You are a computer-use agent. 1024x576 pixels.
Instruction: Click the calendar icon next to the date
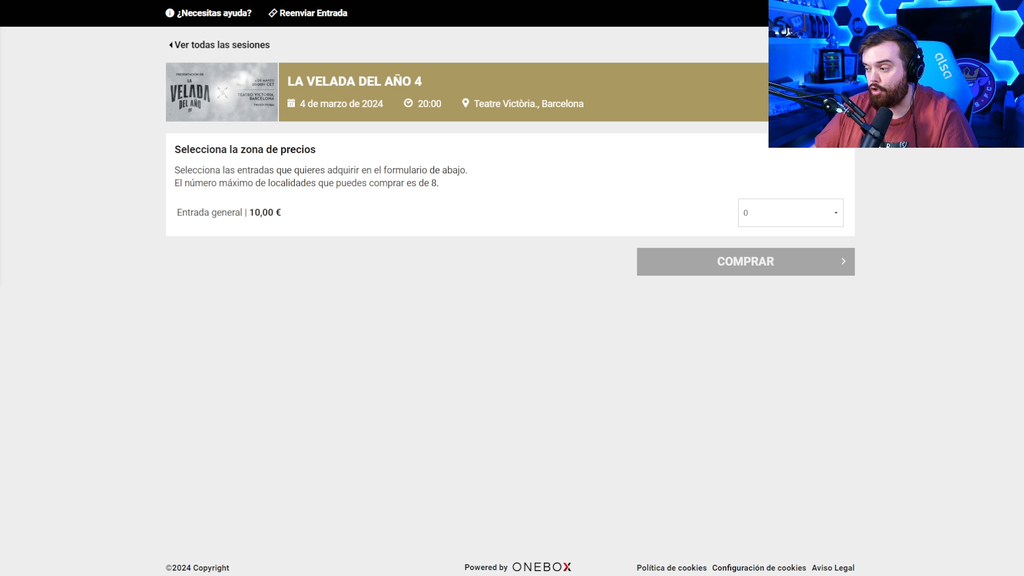coord(291,103)
